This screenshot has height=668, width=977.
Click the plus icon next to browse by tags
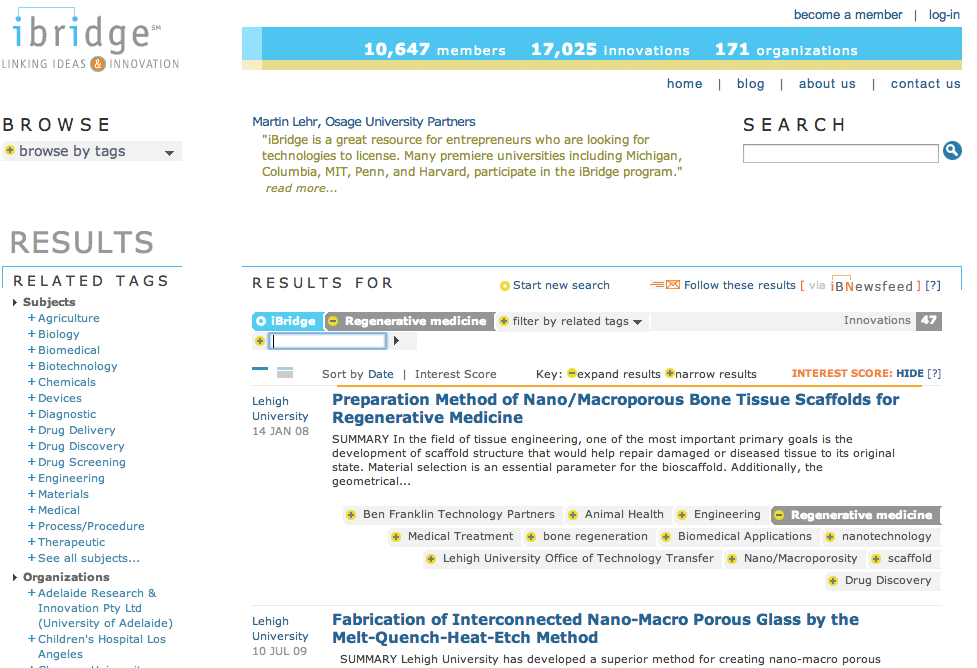[x=10, y=150]
